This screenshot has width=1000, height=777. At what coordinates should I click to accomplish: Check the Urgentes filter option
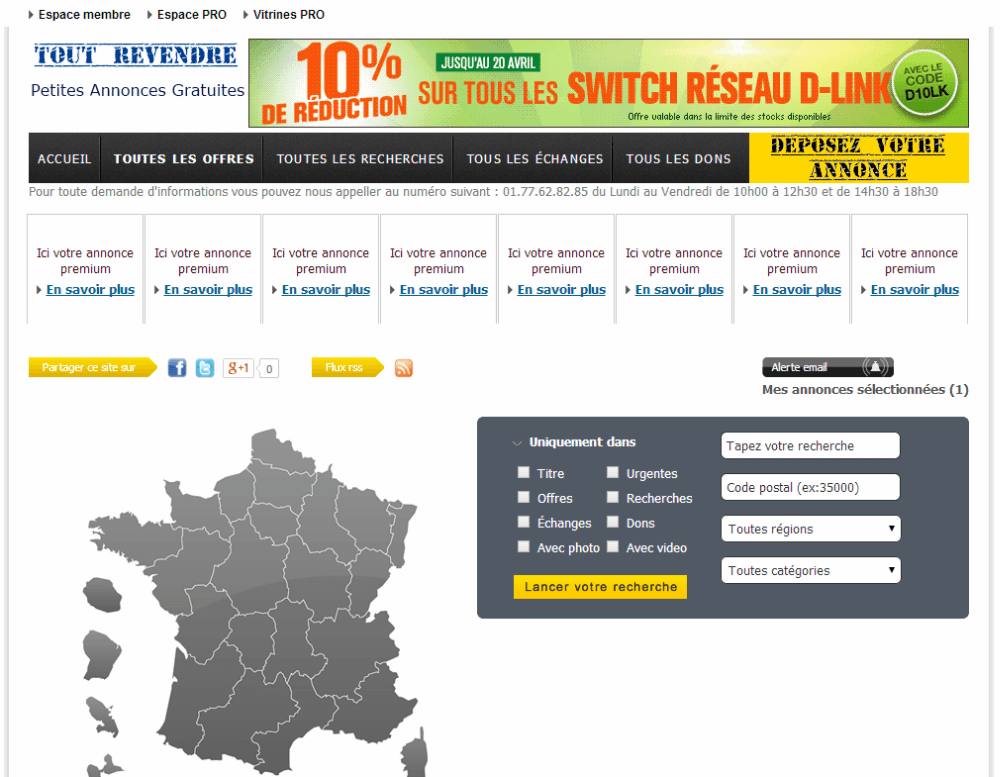(x=613, y=472)
